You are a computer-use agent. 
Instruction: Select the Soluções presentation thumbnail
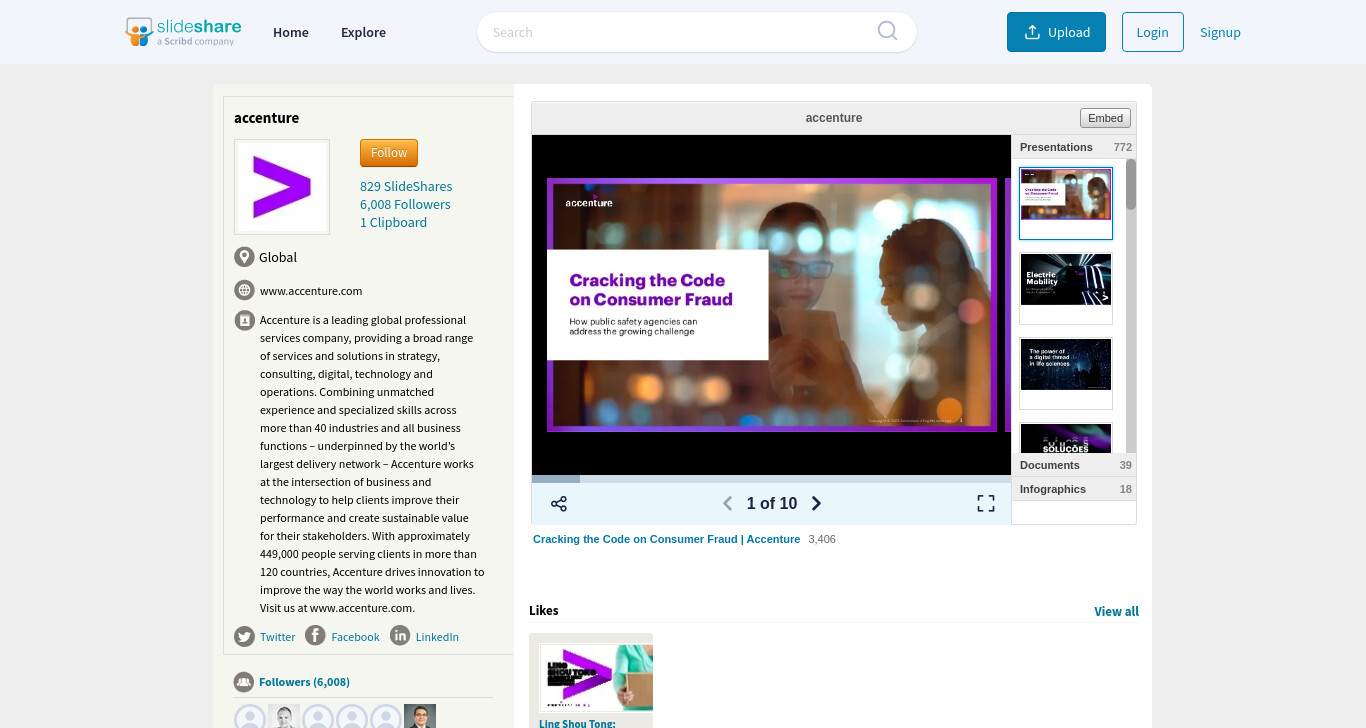pos(1066,438)
